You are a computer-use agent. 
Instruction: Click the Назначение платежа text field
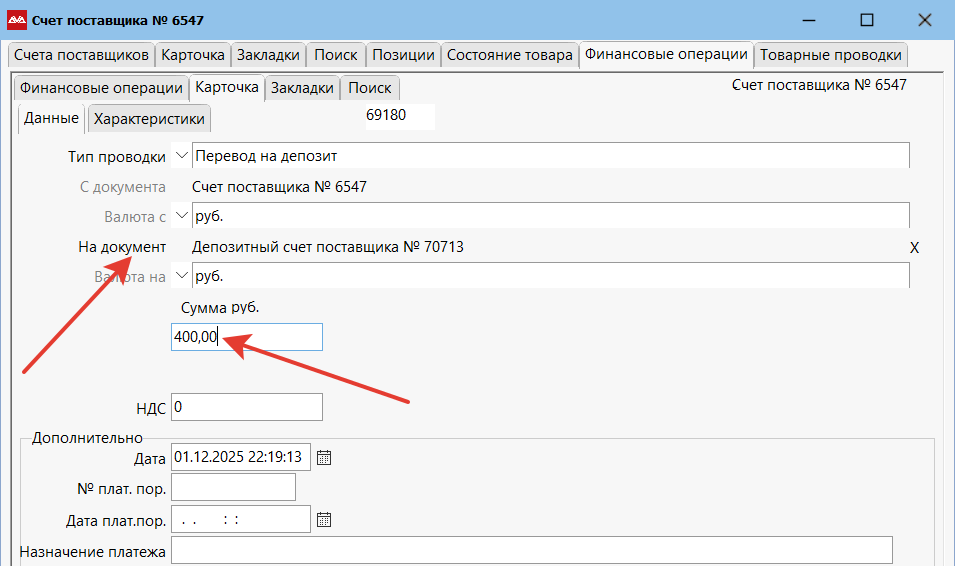point(531,551)
